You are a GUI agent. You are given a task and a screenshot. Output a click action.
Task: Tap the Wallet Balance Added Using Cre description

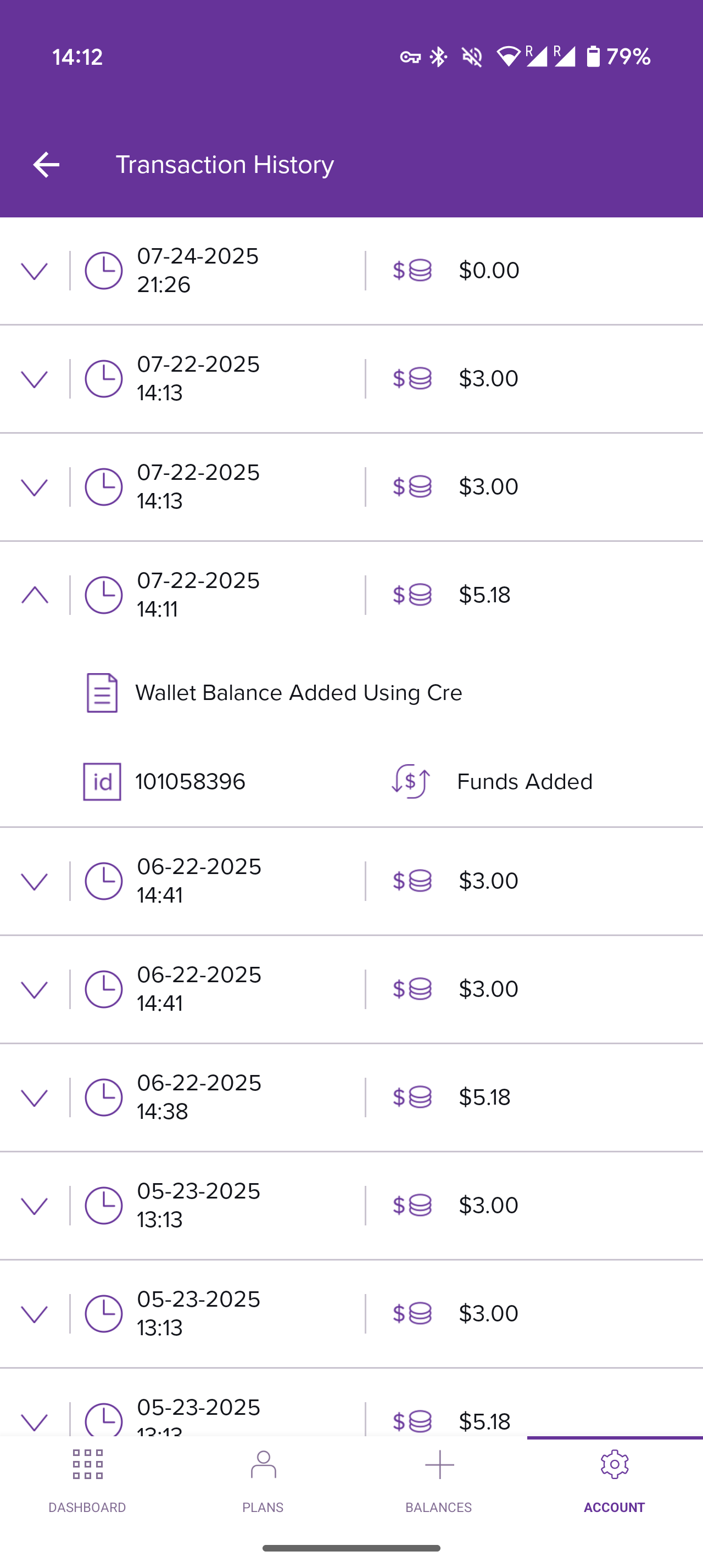pos(299,693)
